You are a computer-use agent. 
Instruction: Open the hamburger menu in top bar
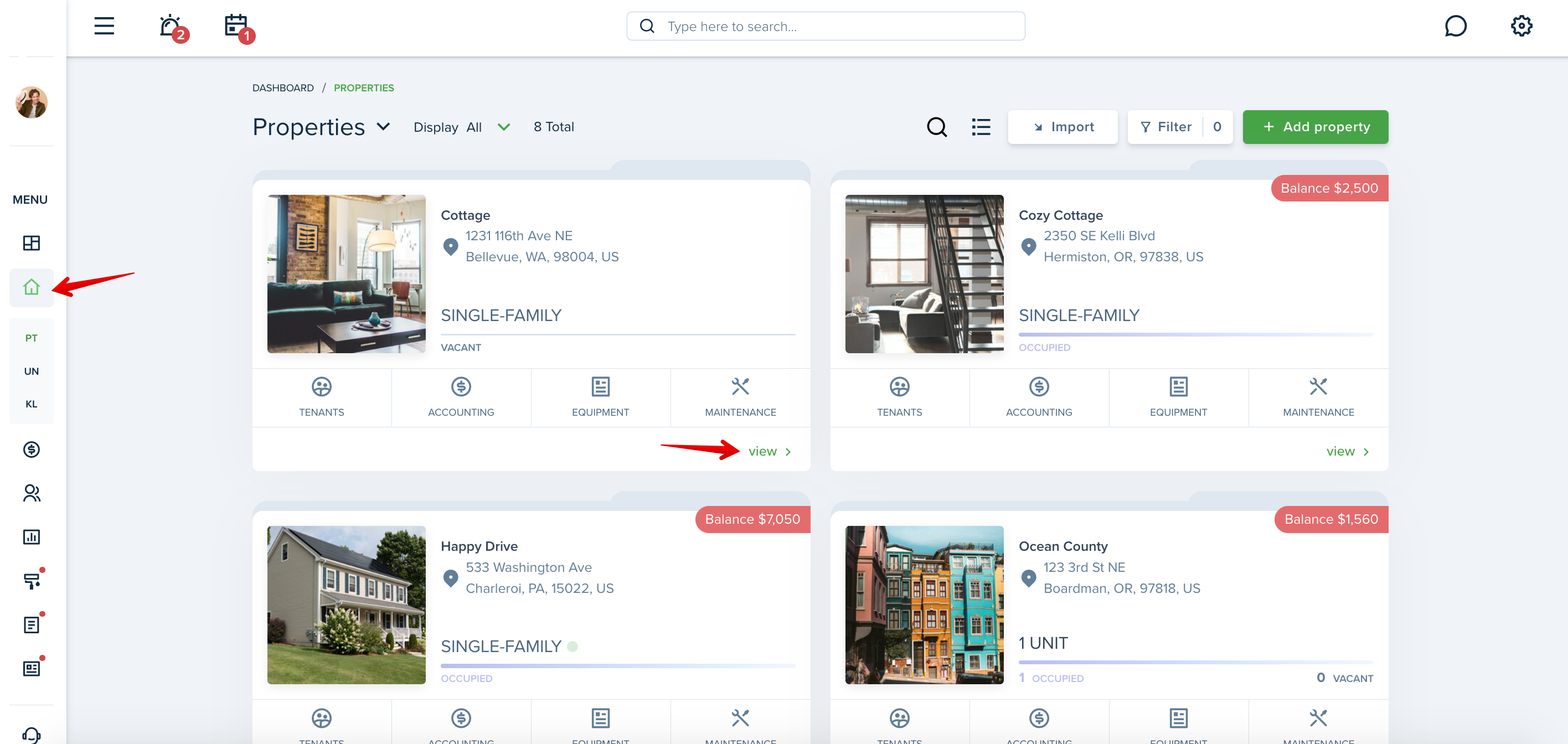click(104, 25)
